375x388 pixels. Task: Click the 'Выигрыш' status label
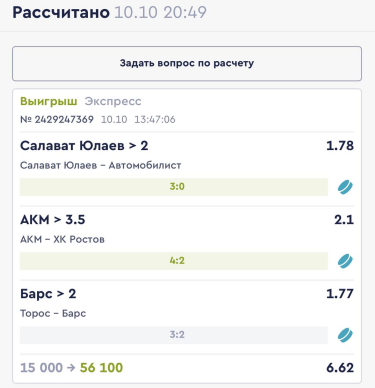tap(49, 101)
